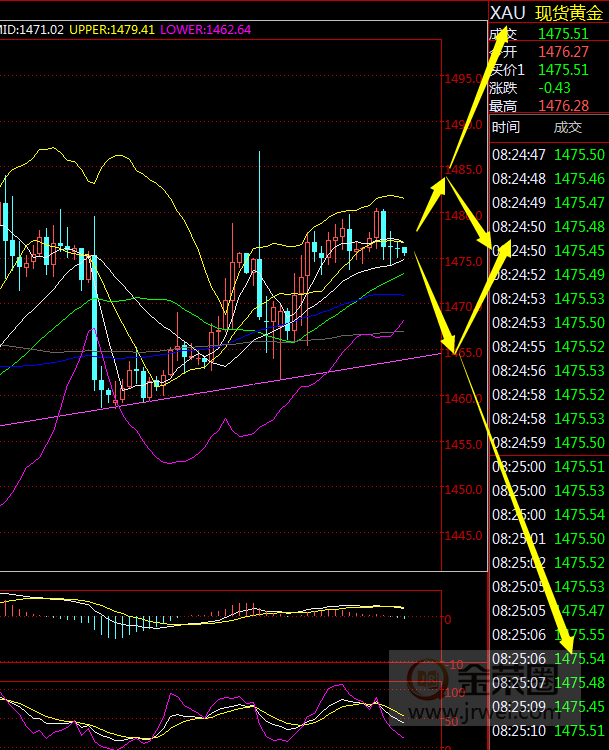Click the 1495.0 price axis label
Screen dimensions: 609x750
pyautogui.click(x=462, y=79)
